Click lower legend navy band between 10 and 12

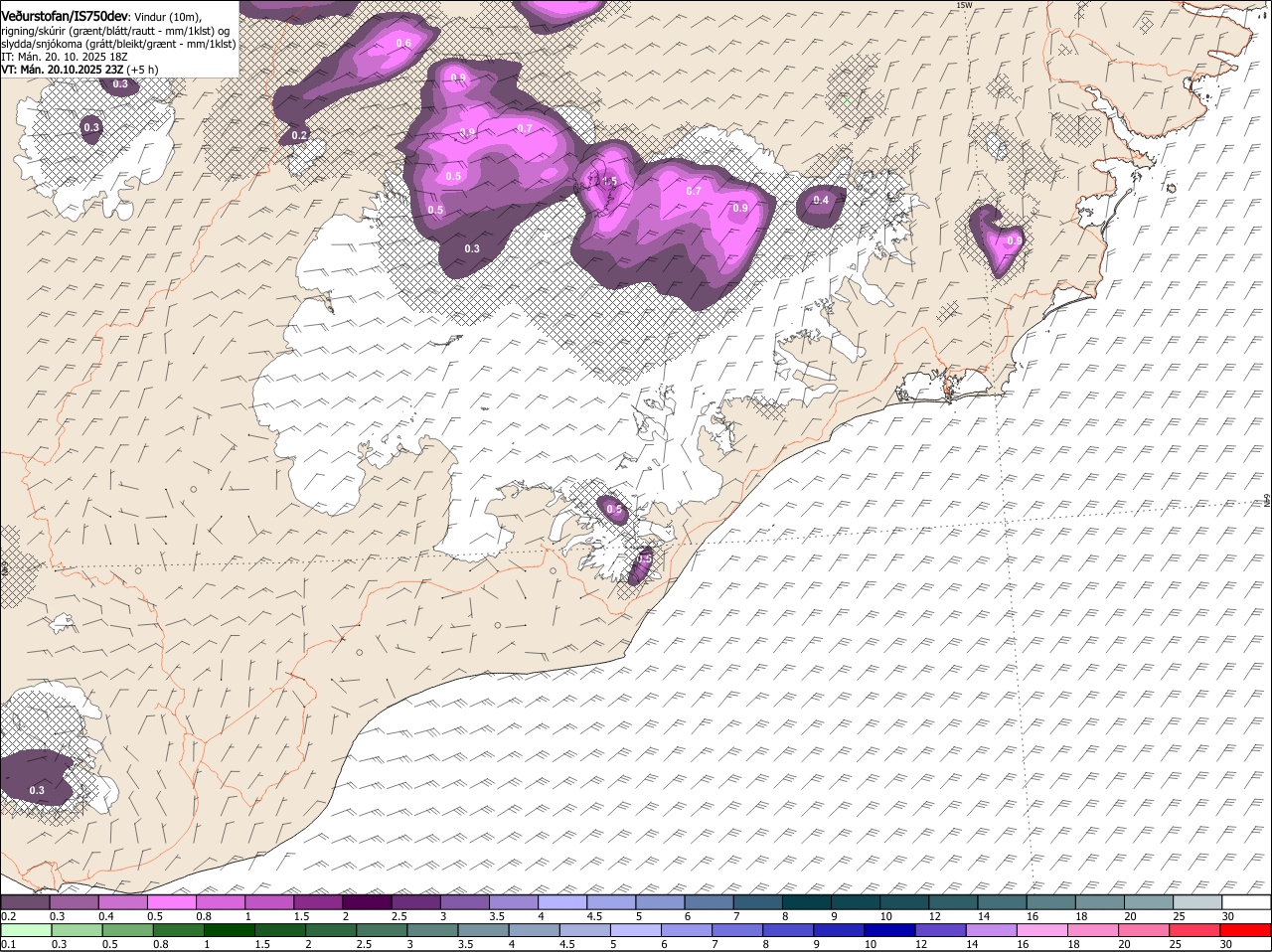pos(890,930)
